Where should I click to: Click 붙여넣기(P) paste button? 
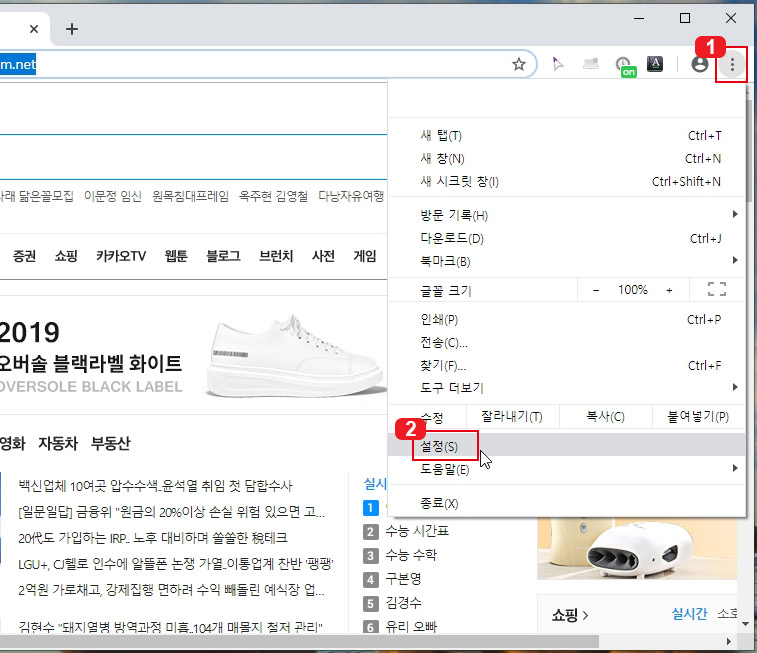pos(698,417)
